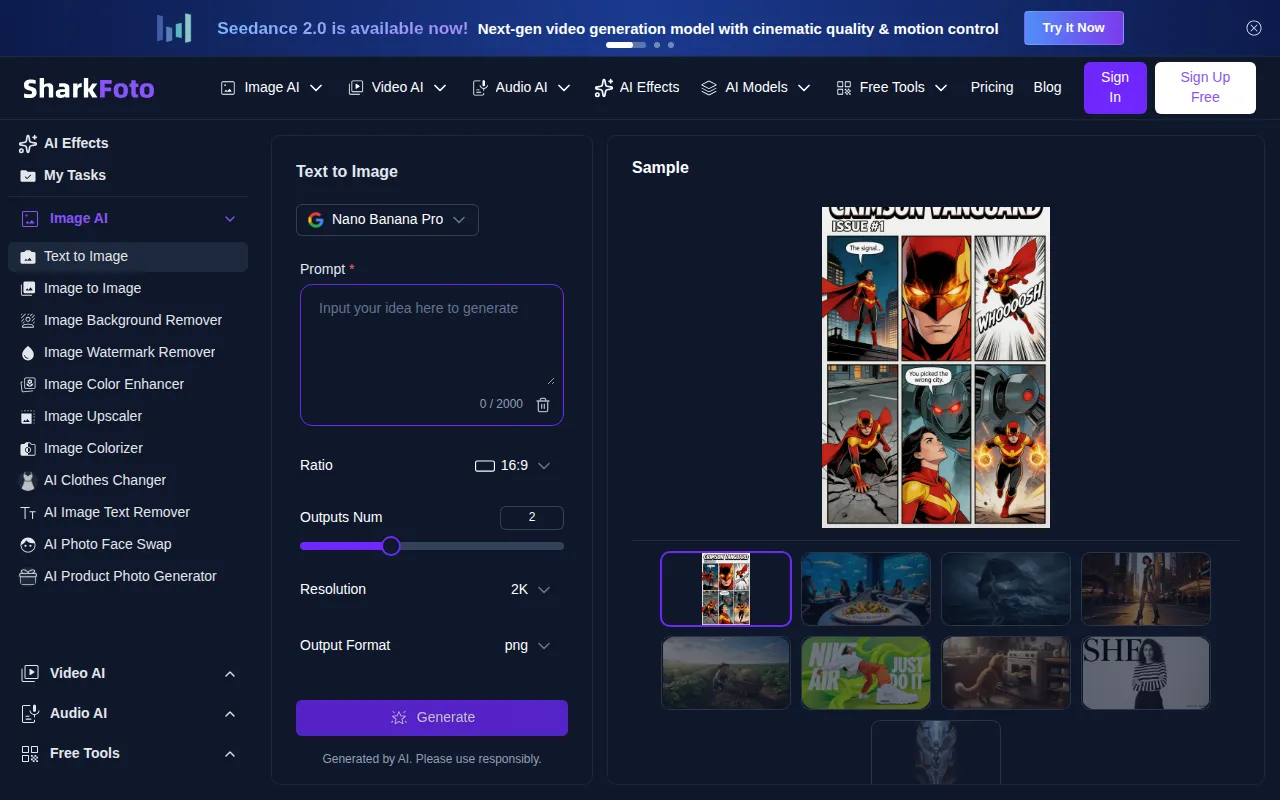Image resolution: width=1280 pixels, height=800 pixels.
Task: Expand the Video AI sidebar section
Action: tap(230, 674)
